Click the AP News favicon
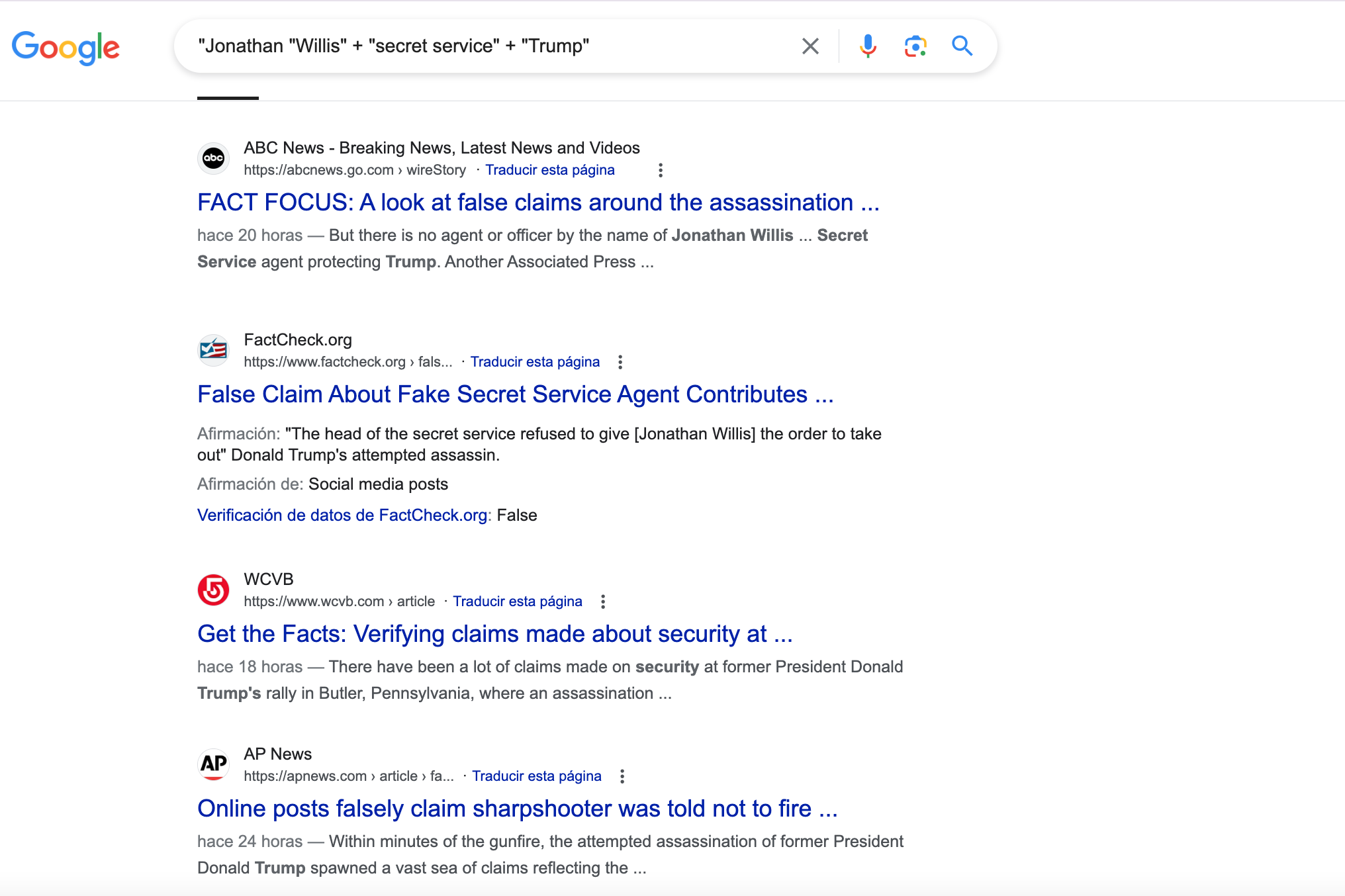The width and height of the screenshot is (1345, 896). pyautogui.click(x=213, y=764)
